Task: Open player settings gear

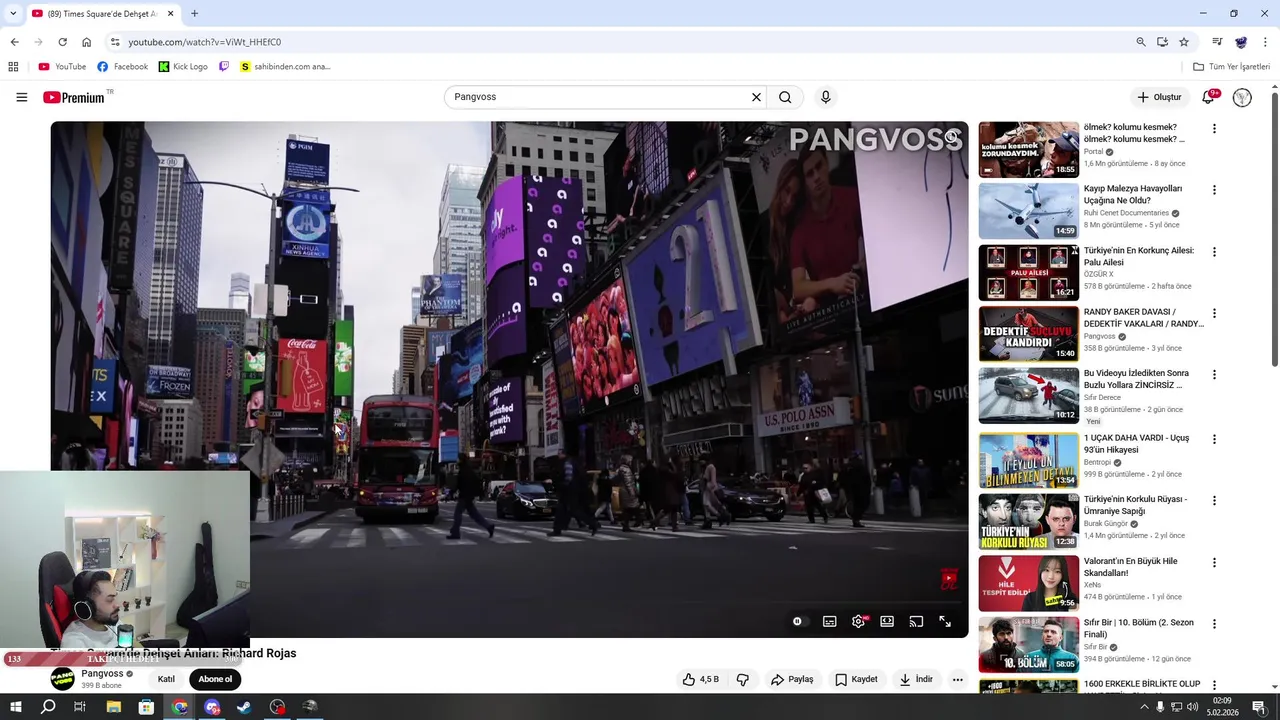Action: [x=858, y=621]
